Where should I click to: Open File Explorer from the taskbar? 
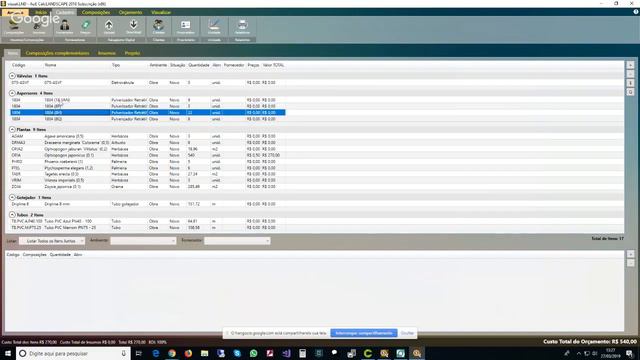tap(204, 353)
